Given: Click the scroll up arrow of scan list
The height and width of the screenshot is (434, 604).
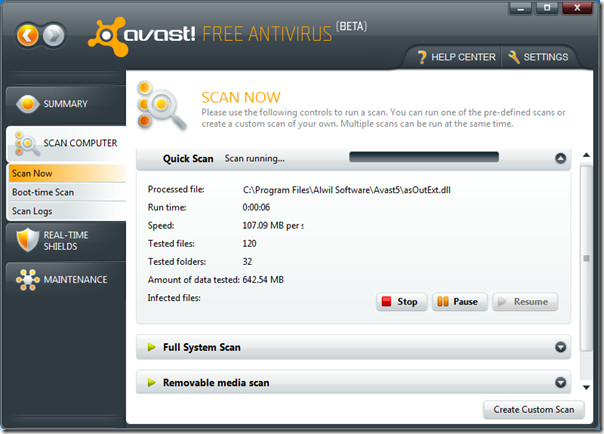Looking at the screenshot, I should 586,155.
